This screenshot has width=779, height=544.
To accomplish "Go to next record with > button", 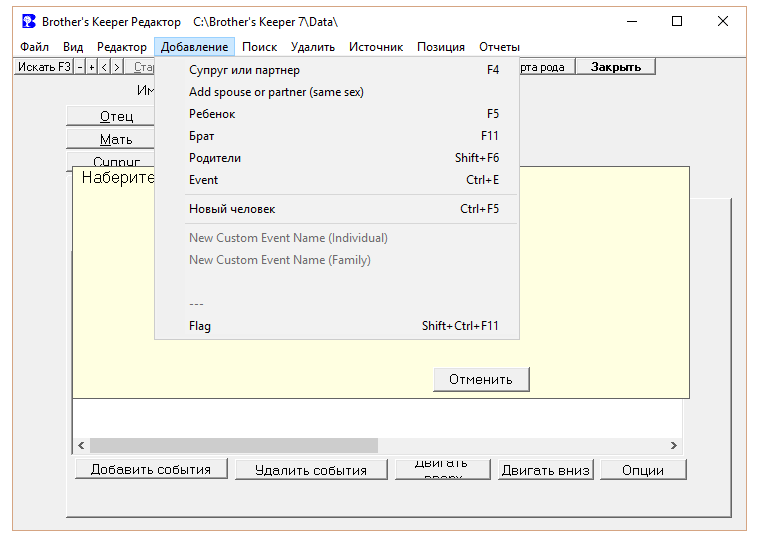I will click(117, 67).
